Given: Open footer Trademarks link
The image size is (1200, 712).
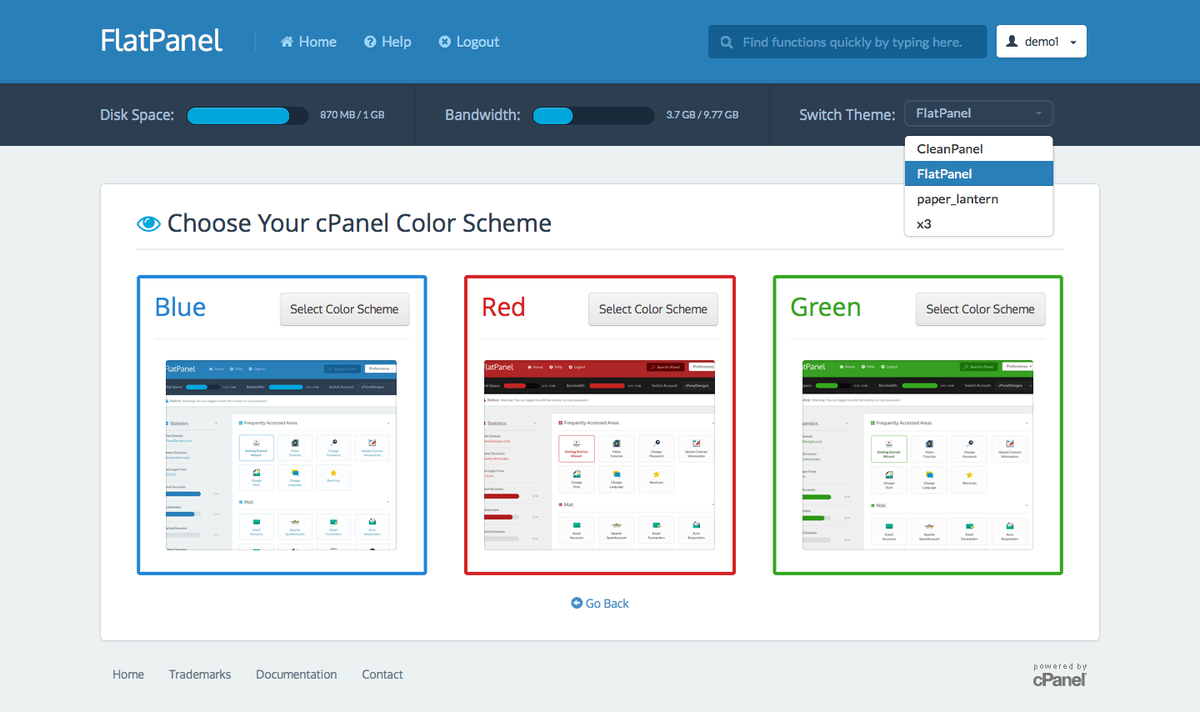Looking at the screenshot, I should point(200,674).
